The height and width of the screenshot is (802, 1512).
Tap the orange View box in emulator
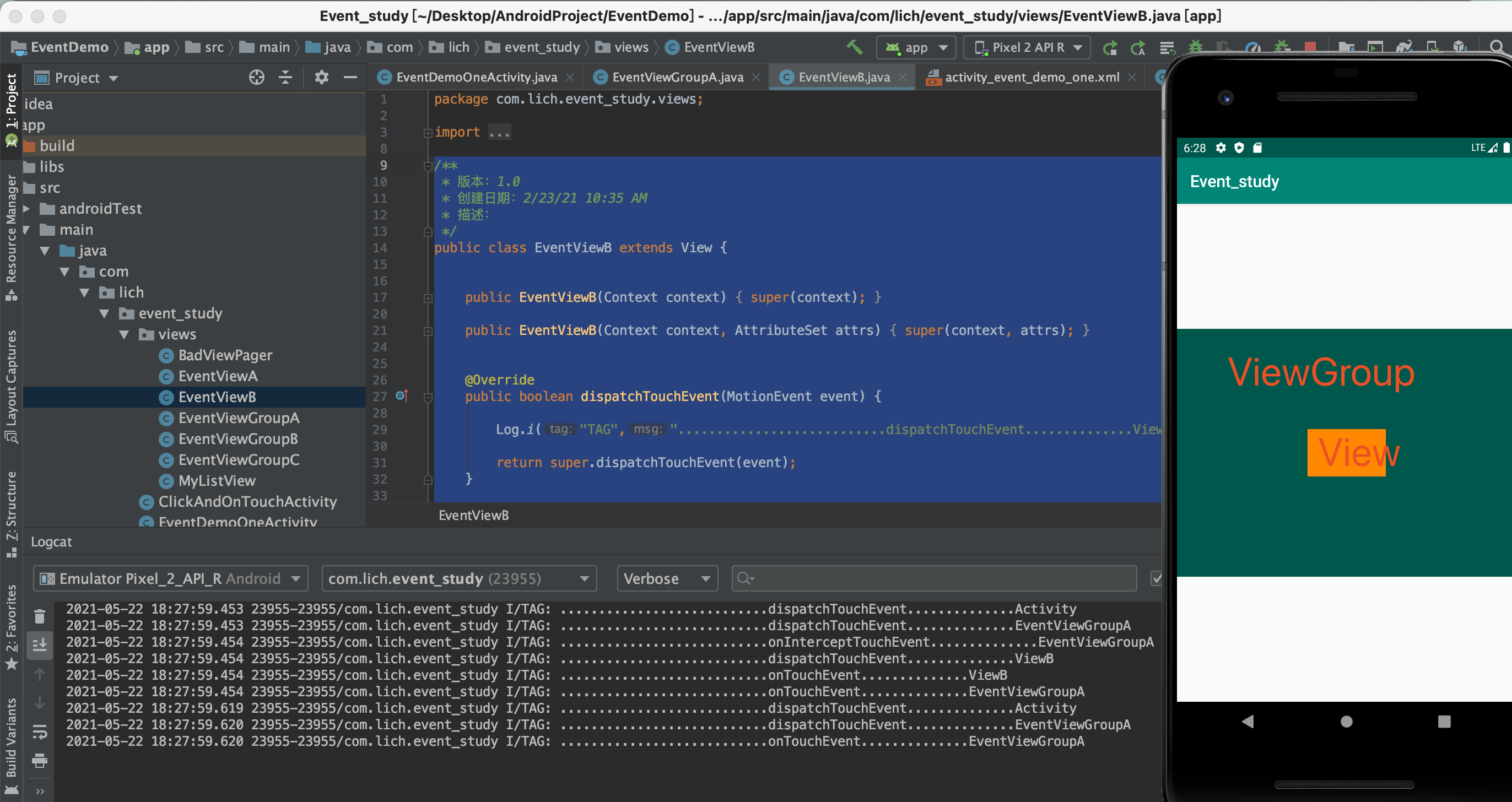[x=1346, y=452]
